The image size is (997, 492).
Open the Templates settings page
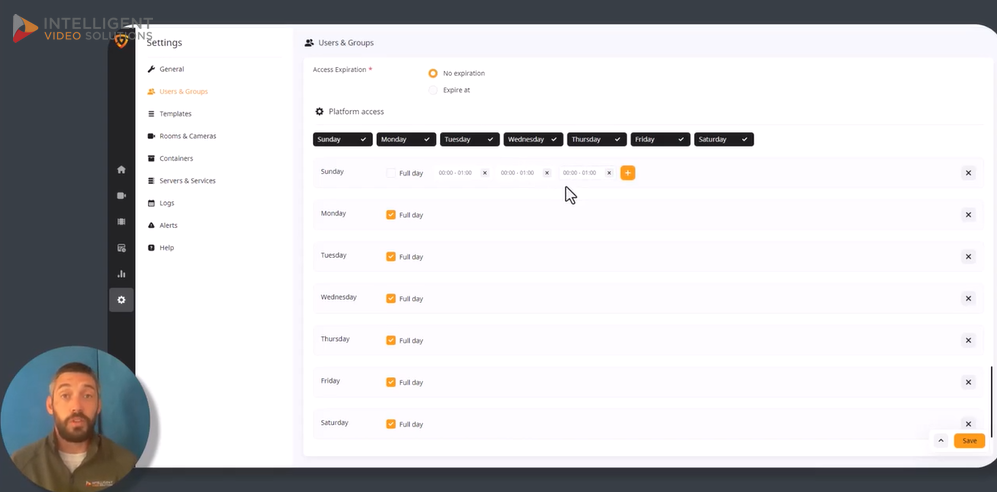click(x=175, y=114)
